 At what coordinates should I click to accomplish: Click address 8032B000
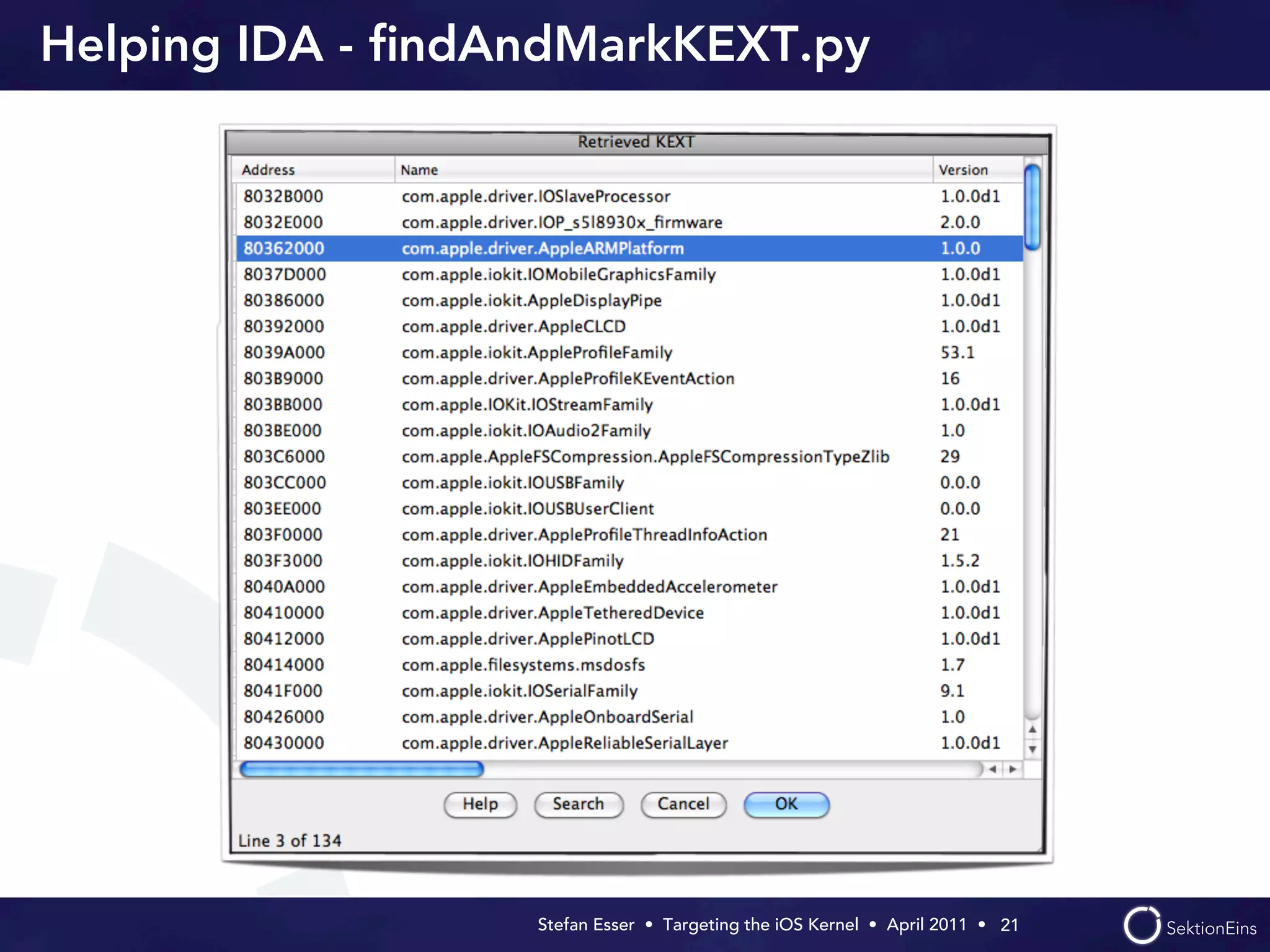coord(283,196)
